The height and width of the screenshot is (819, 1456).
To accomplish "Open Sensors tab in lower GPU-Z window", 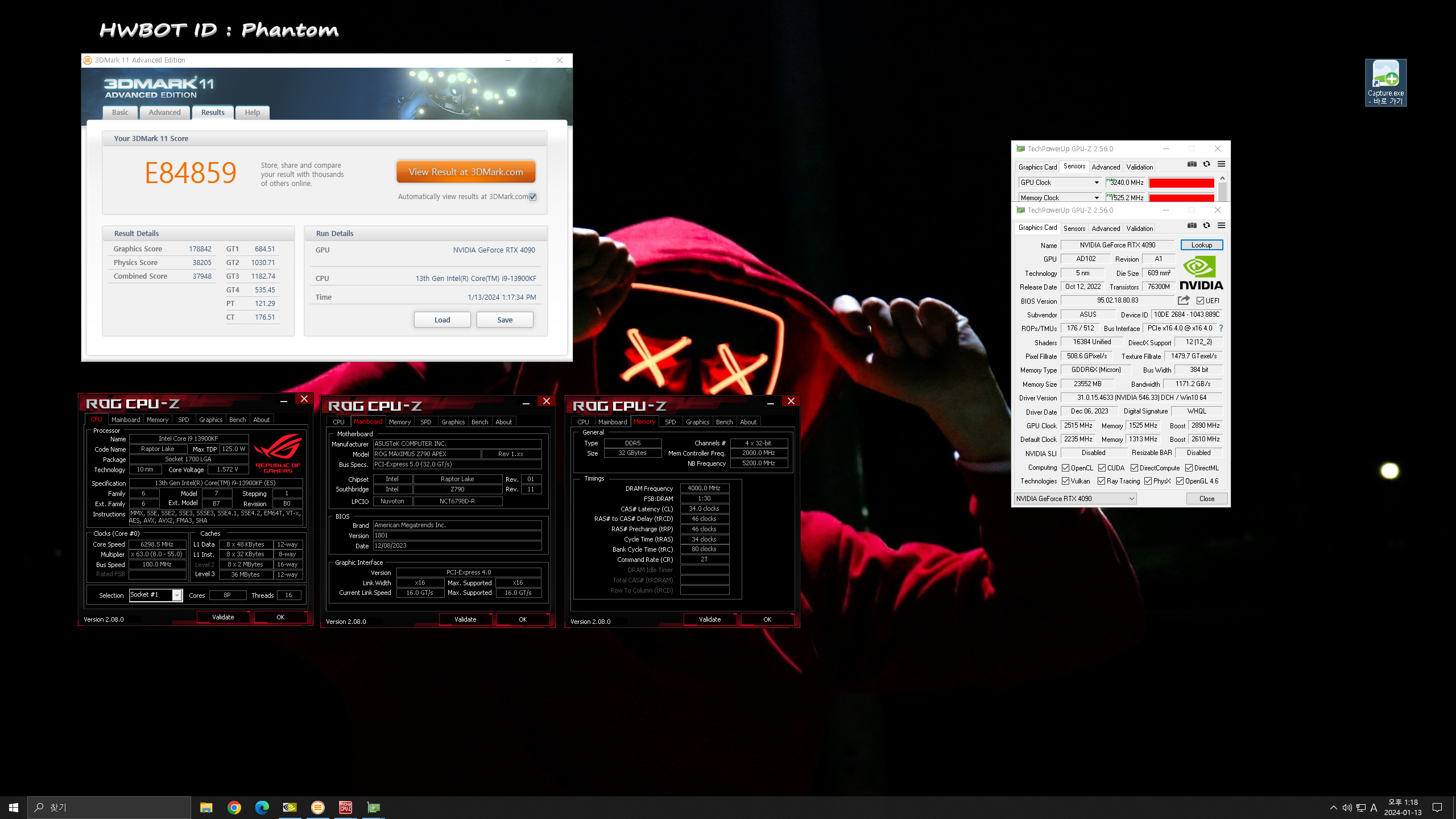I will point(1074,228).
